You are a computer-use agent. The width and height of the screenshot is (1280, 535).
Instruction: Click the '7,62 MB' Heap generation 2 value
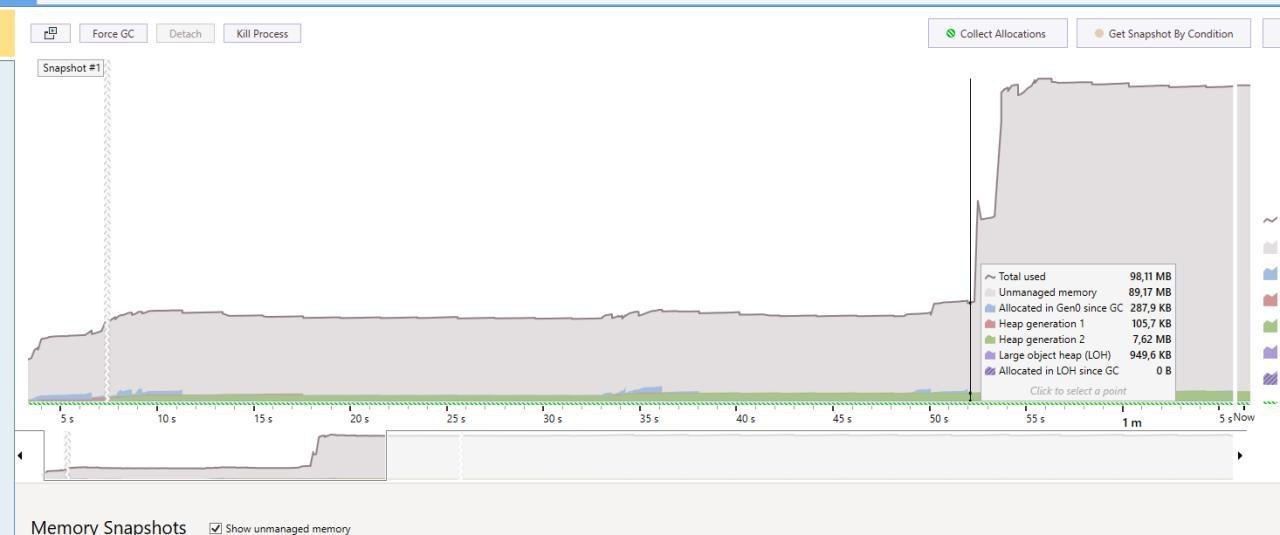click(1152, 339)
